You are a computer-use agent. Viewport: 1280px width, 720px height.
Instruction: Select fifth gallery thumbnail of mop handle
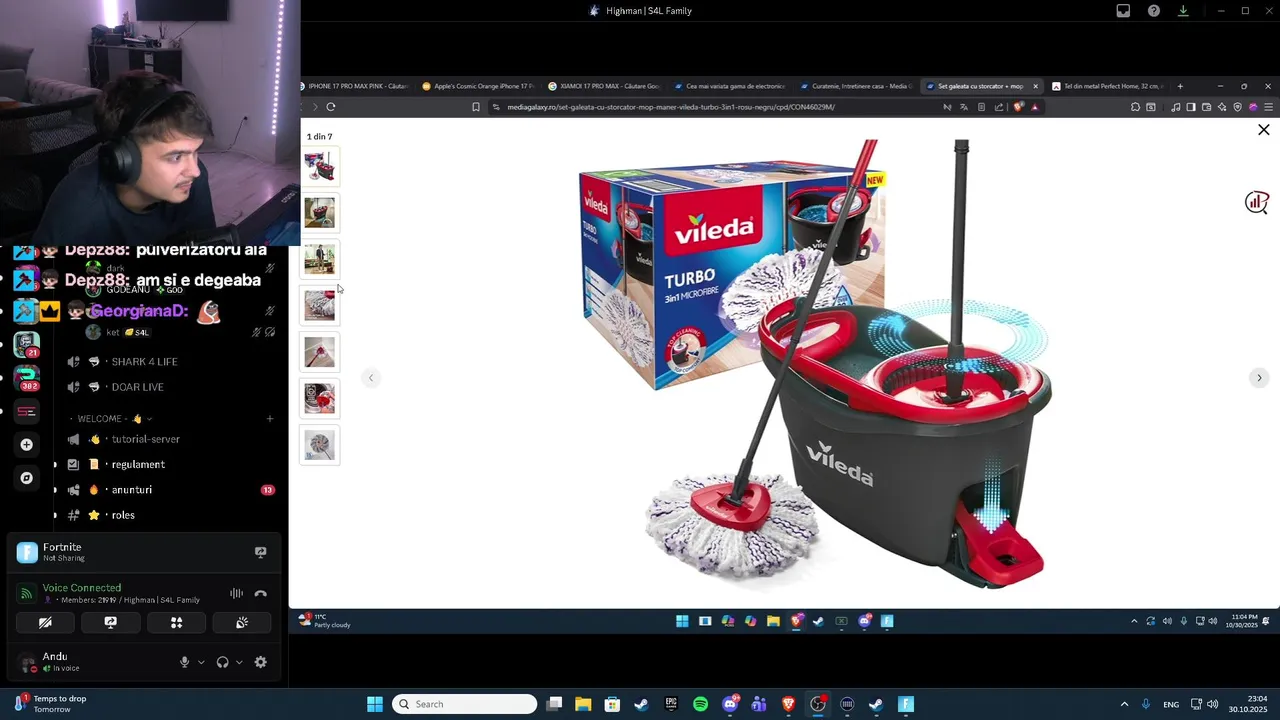pos(320,352)
